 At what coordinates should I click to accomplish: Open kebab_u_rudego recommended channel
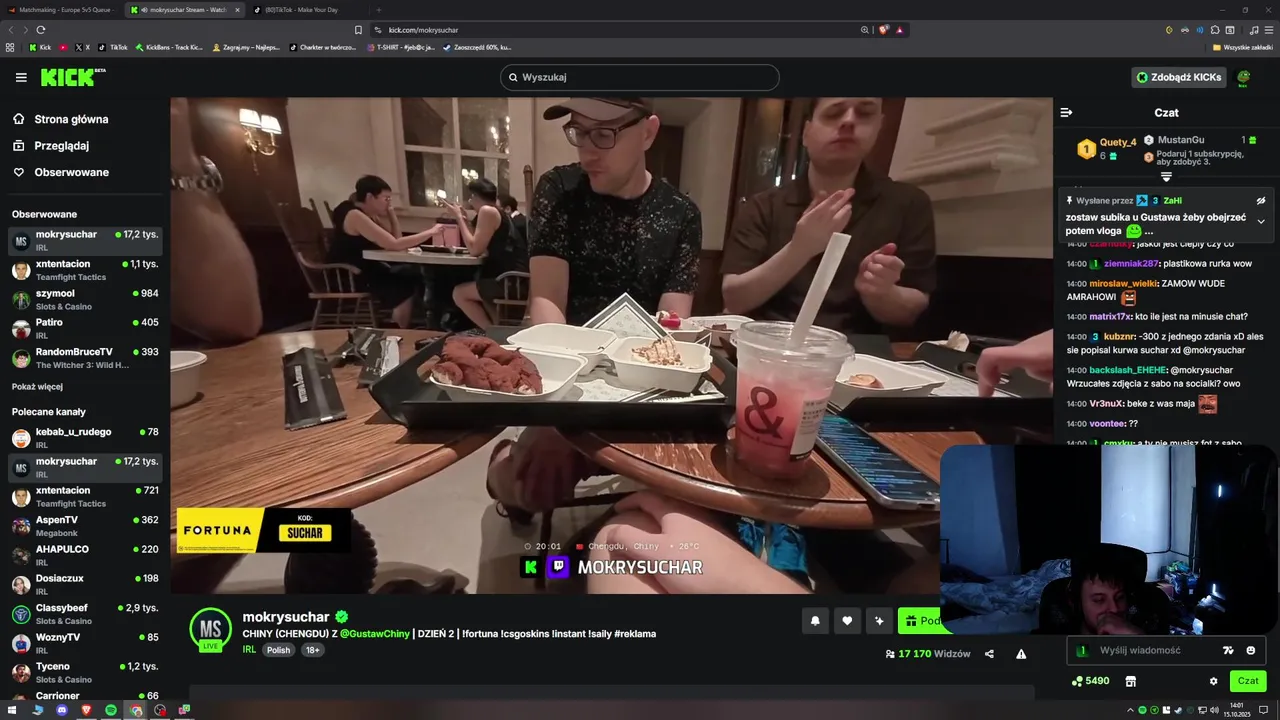click(85, 438)
